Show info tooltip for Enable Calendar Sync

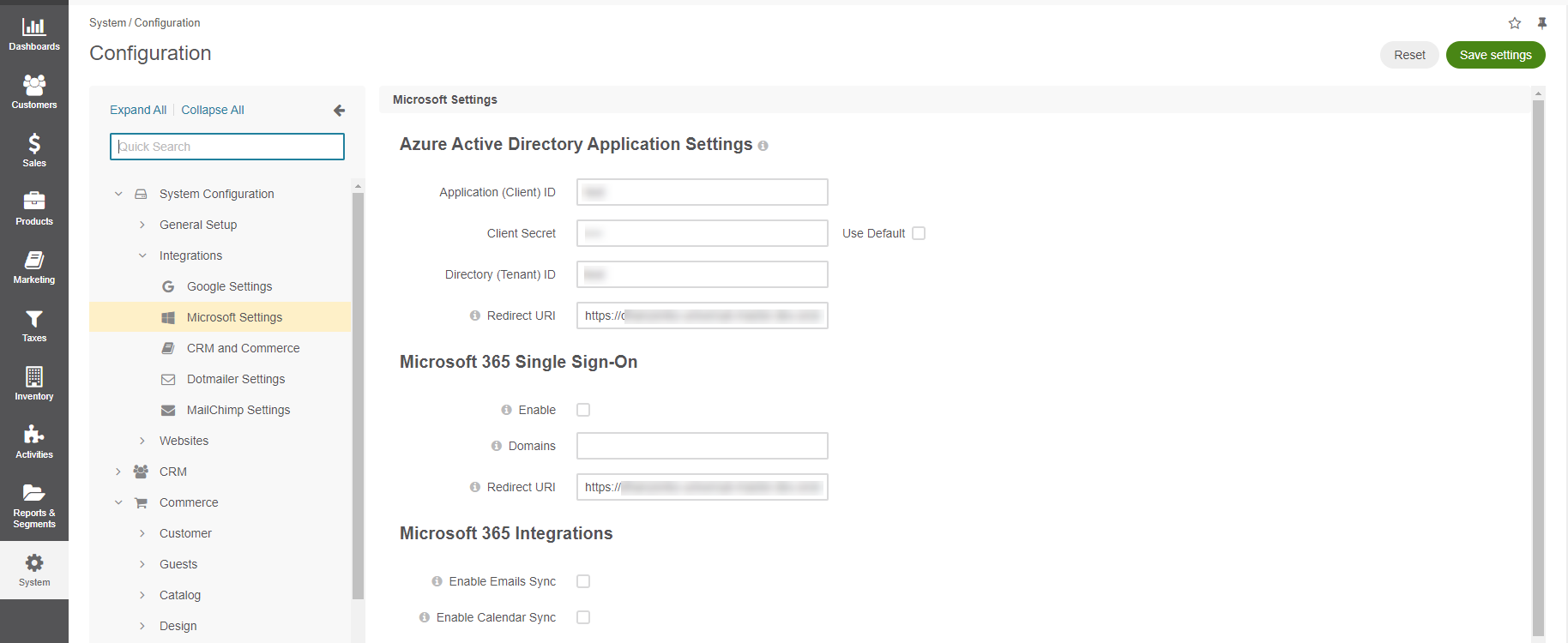point(425,617)
